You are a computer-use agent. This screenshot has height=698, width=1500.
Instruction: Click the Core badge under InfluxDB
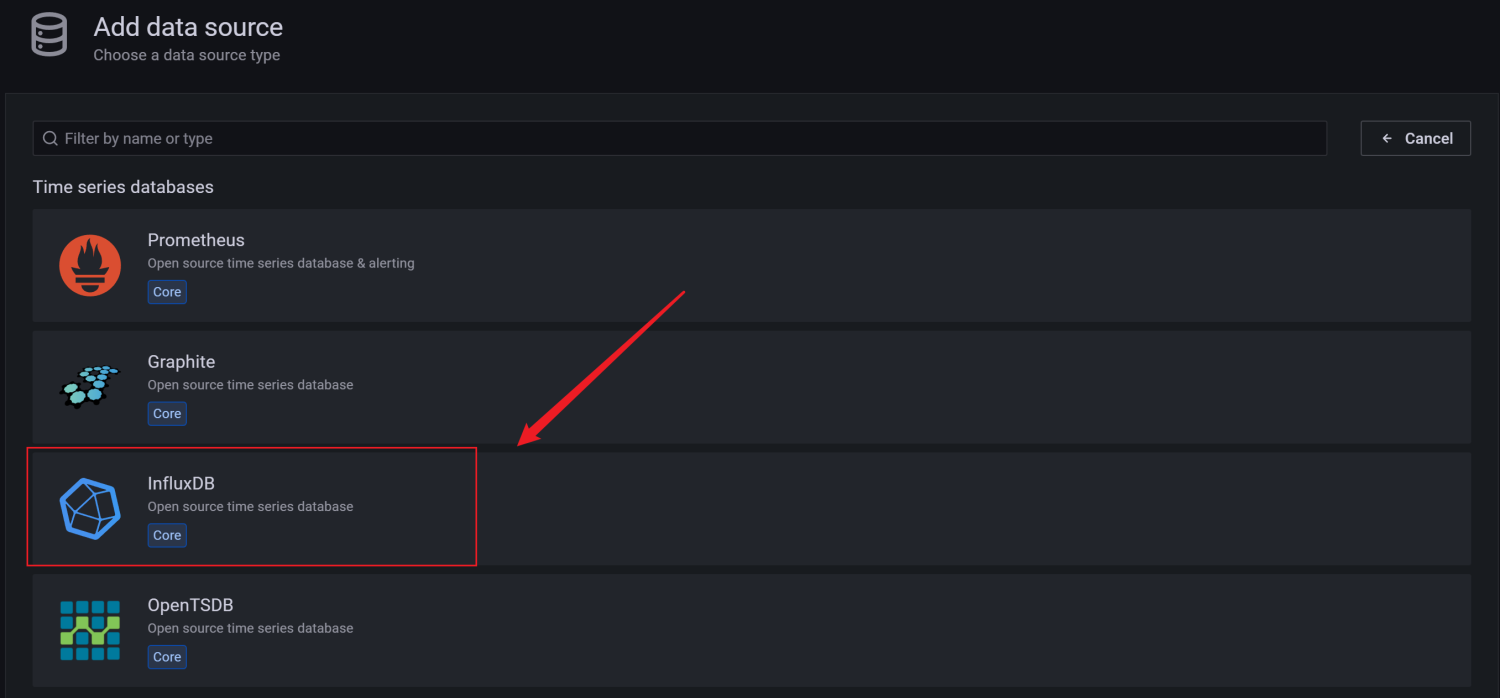coord(167,535)
